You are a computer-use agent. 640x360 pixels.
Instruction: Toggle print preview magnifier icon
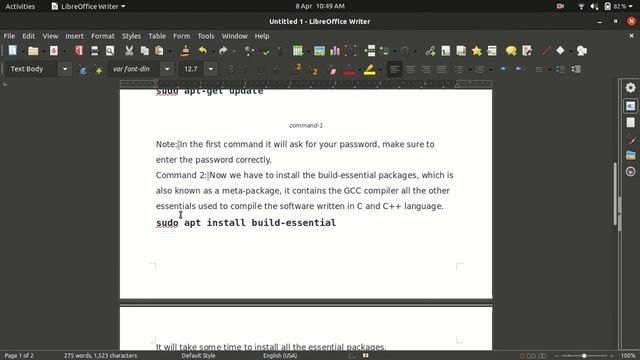pos(110,51)
